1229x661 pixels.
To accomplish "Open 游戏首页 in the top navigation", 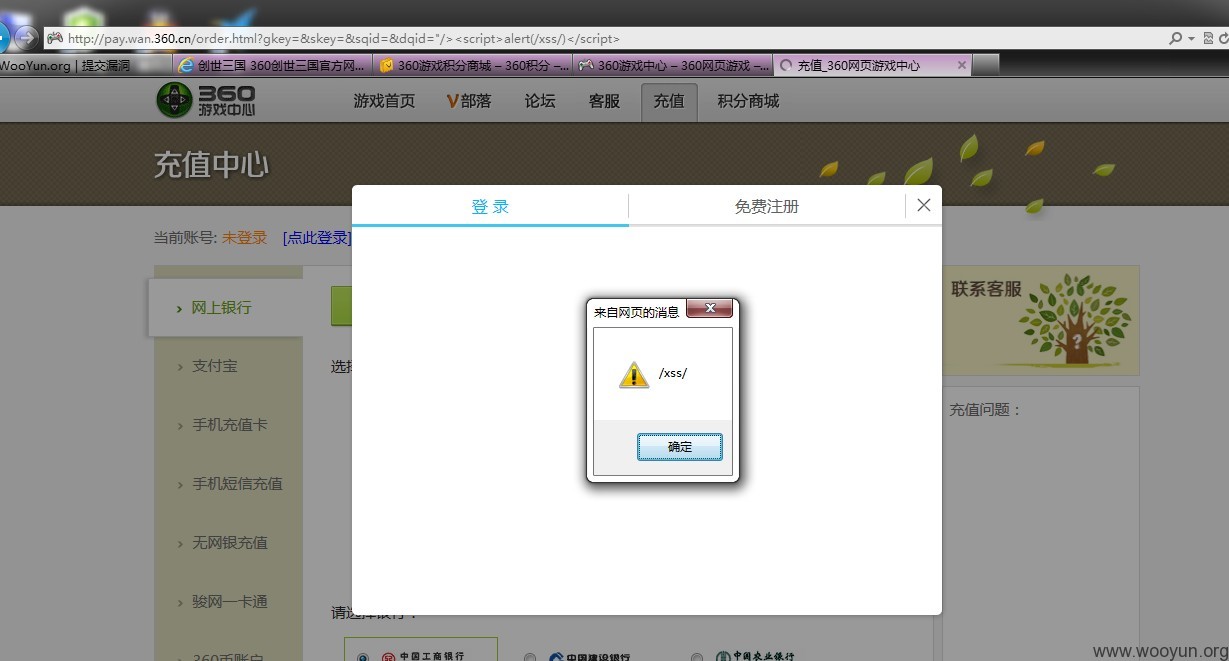I will tap(384, 101).
